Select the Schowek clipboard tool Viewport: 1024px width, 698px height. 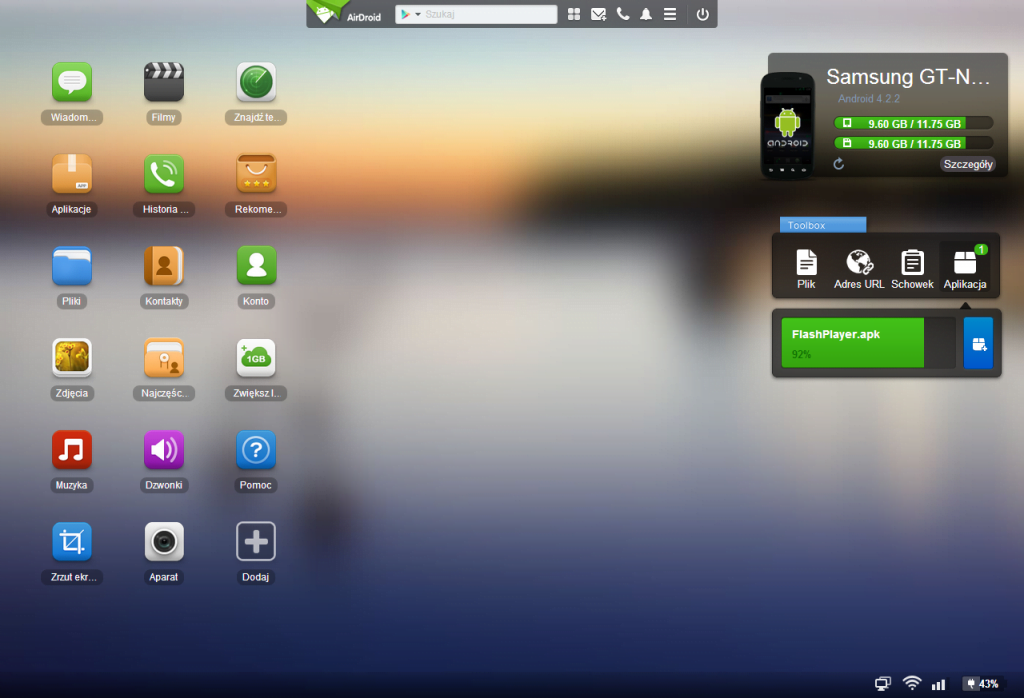(x=912, y=269)
